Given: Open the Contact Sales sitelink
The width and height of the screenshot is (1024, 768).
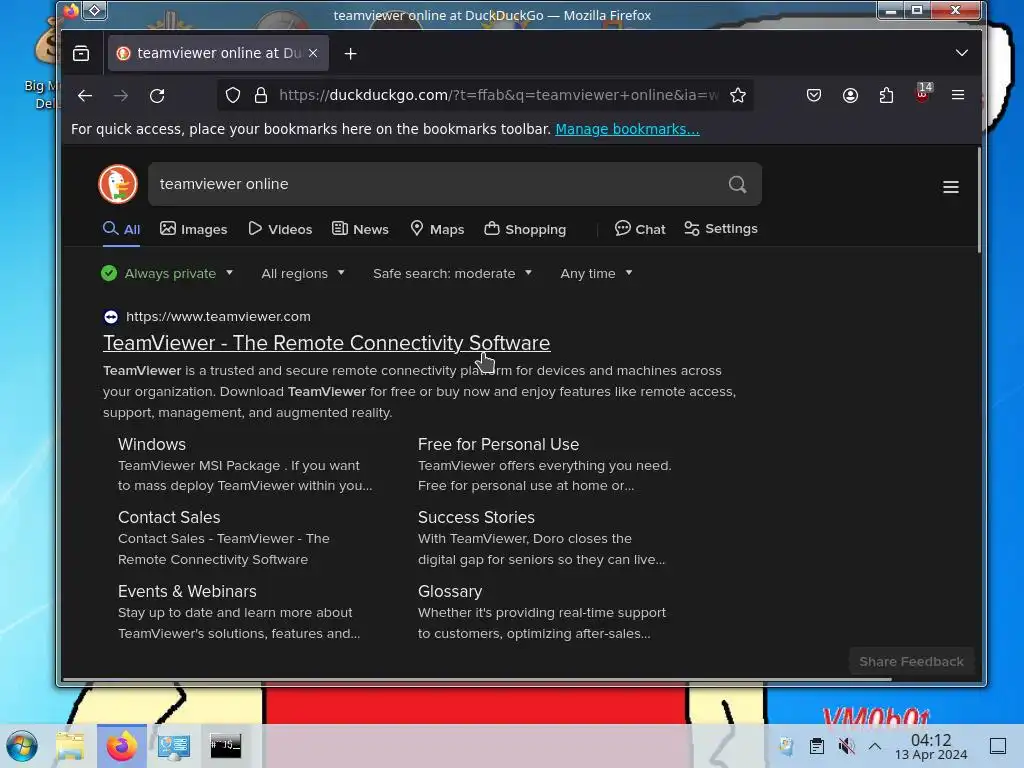Looking at the screenshot, I should (x=169, y=518).
